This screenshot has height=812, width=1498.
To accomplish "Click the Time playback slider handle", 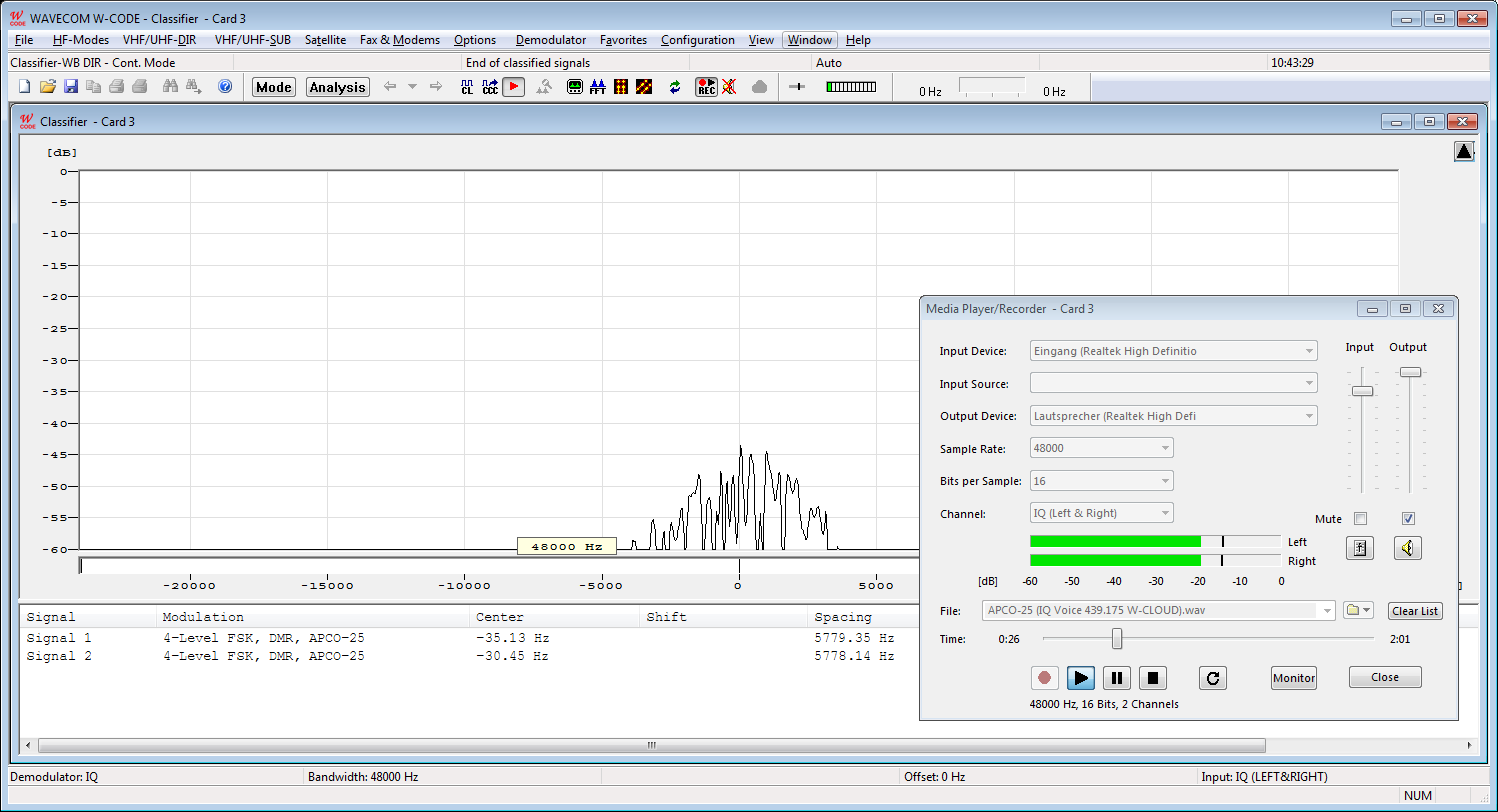I will (1117, 639).
